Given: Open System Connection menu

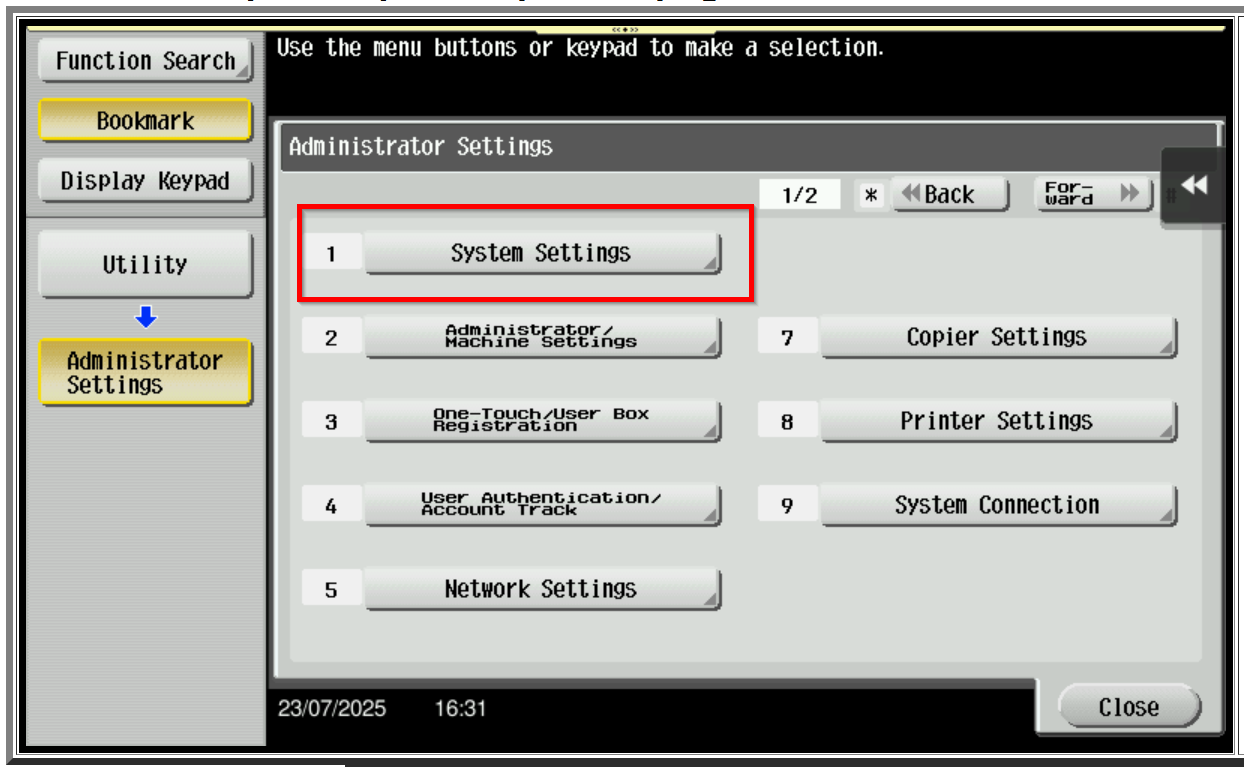Looking at the screenshot, I should point(997,505).
